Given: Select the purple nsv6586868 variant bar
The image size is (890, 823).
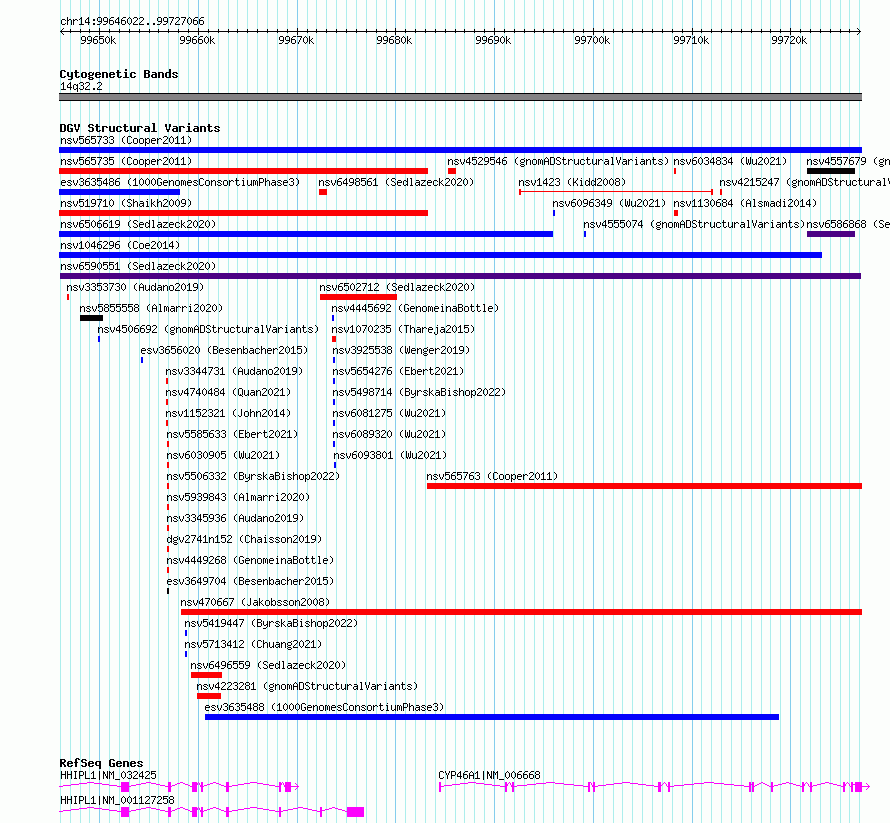Looking at the screenshot, I should pyautogui.click(x=831, y=234).
